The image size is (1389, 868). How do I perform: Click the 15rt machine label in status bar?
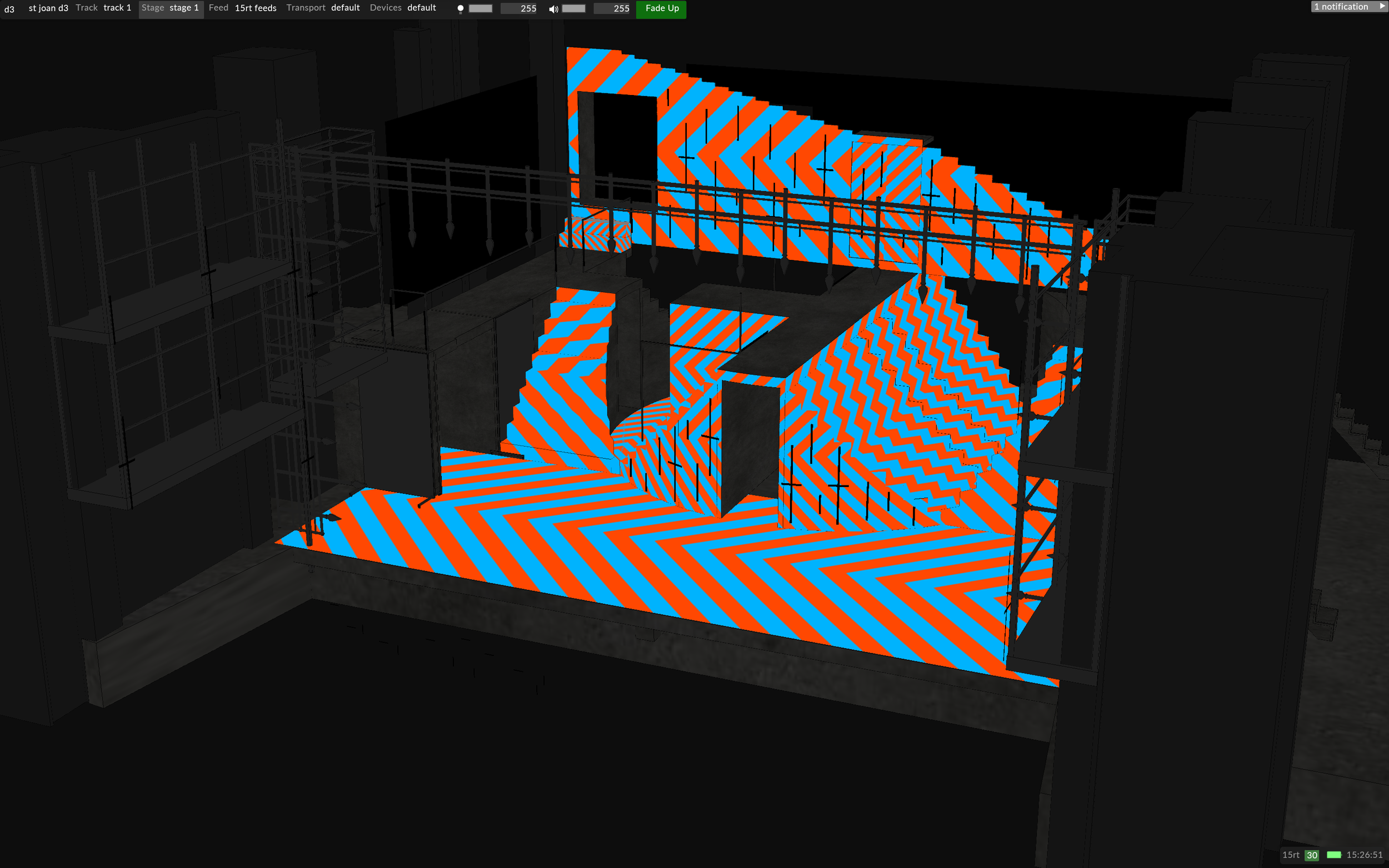point(1291,855)
